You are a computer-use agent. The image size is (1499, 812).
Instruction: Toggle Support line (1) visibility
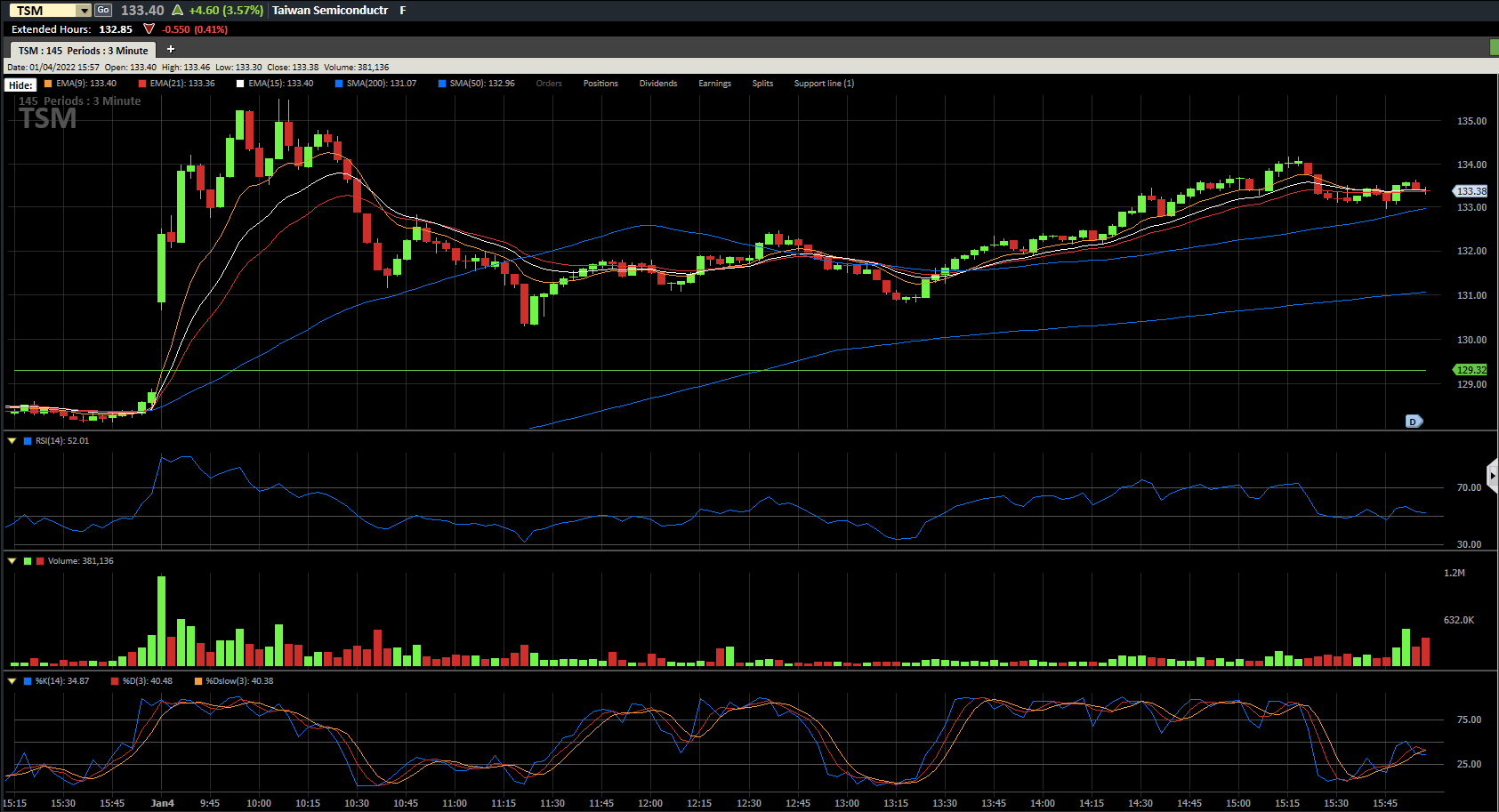[x=824, y=84]
